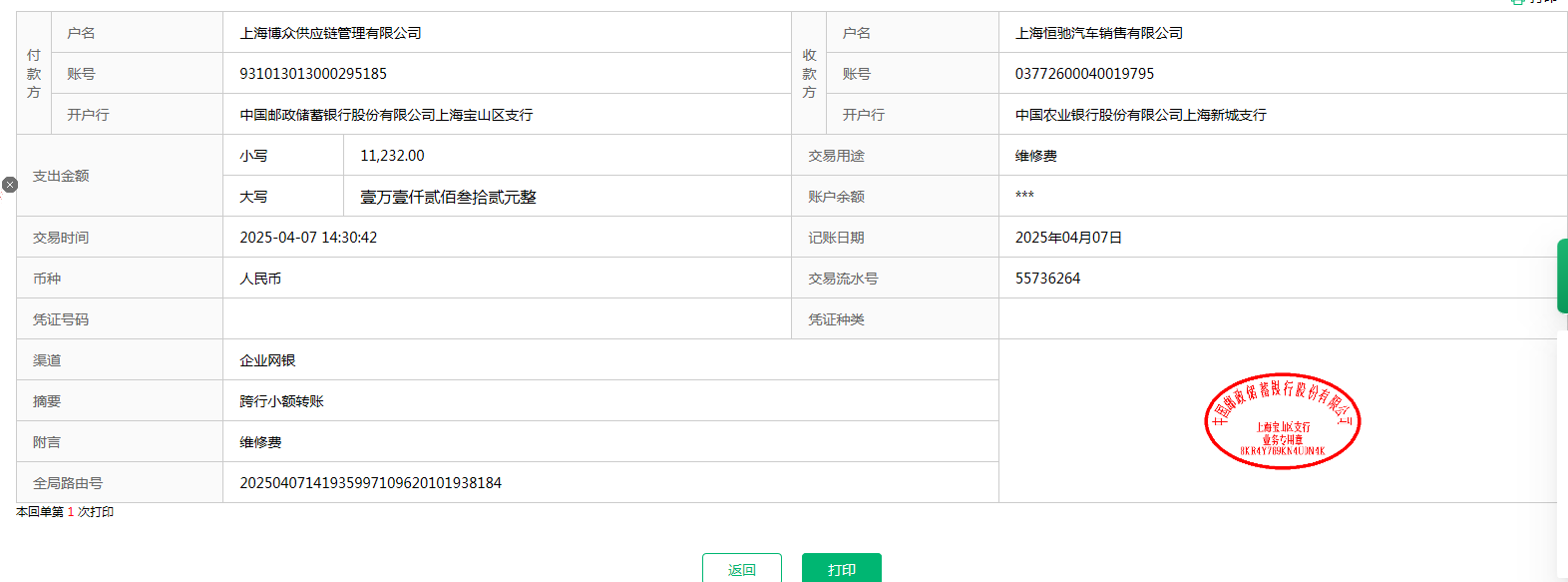Click the masked account balance ***
The image size is (1568, 582).
1024,196
